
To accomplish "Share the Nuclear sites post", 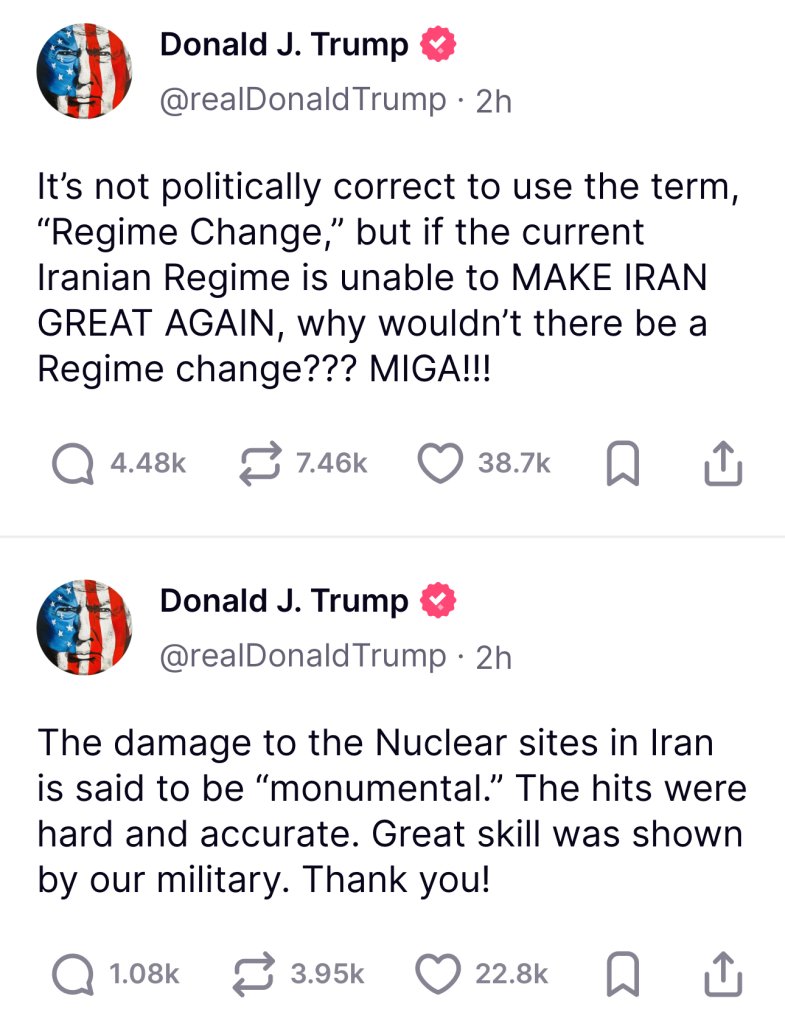I will (x=724, y=974).
